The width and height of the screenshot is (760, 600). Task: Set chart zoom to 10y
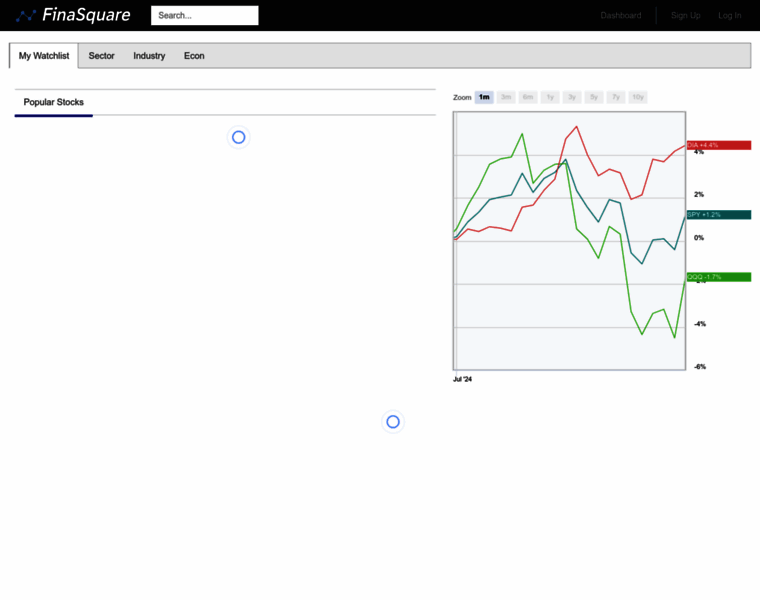pos(638,97)
